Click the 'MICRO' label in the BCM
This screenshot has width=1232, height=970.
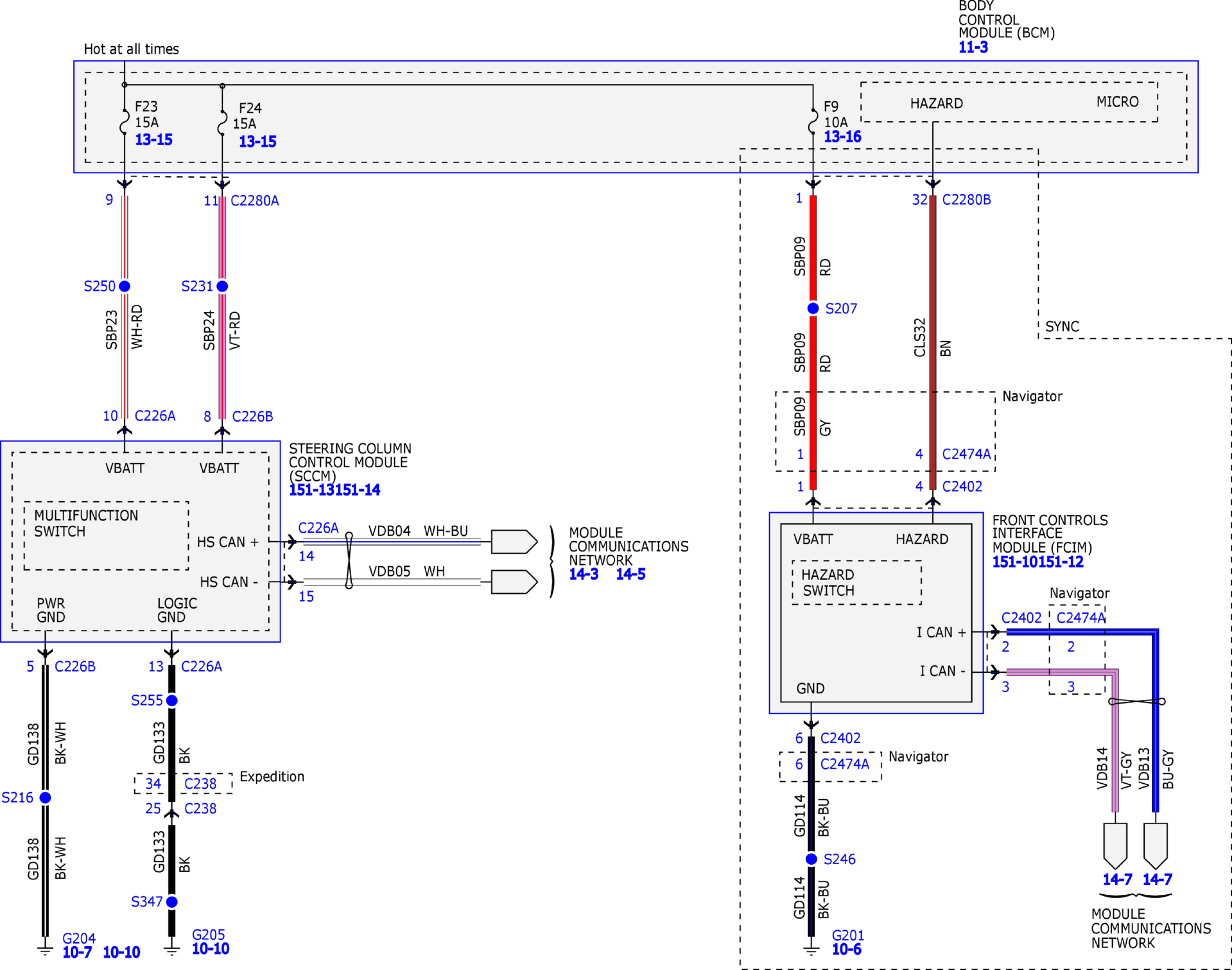(1117, 102)
